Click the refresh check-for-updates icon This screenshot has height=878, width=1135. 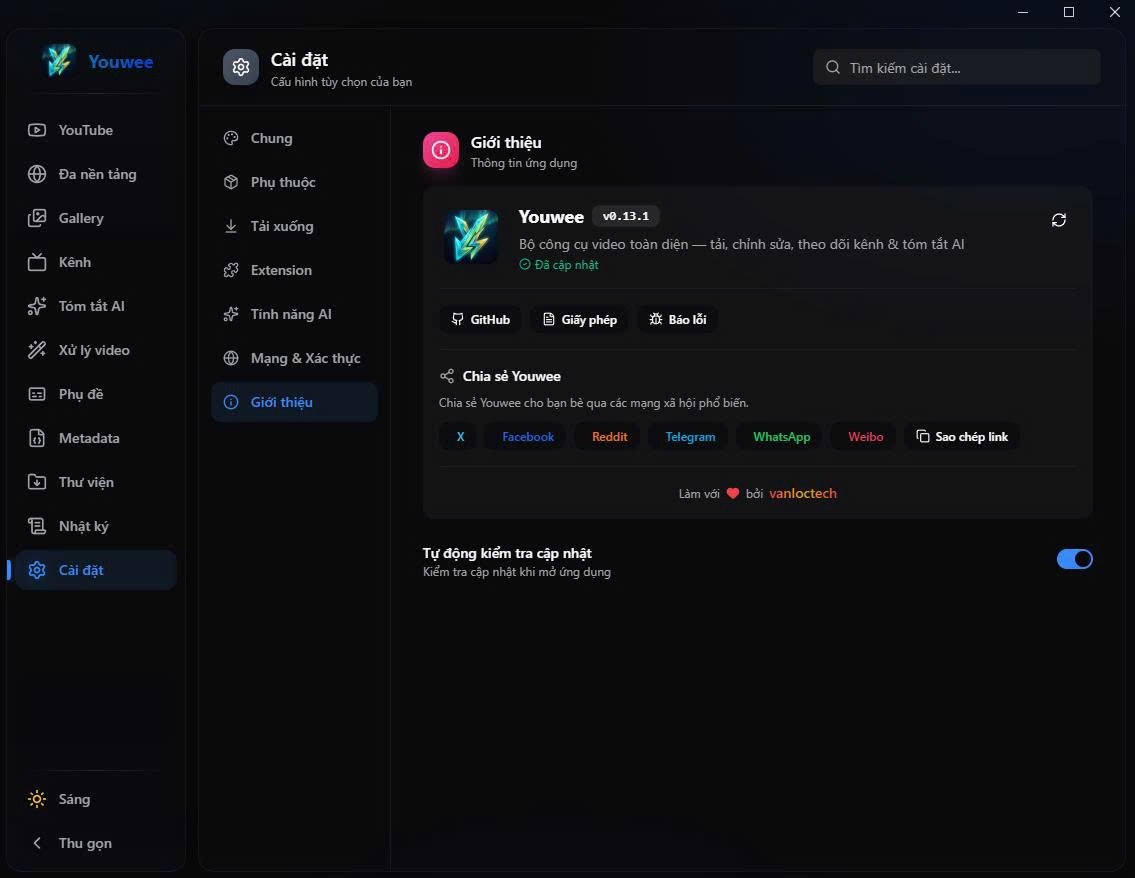(x=1059, y=220)
